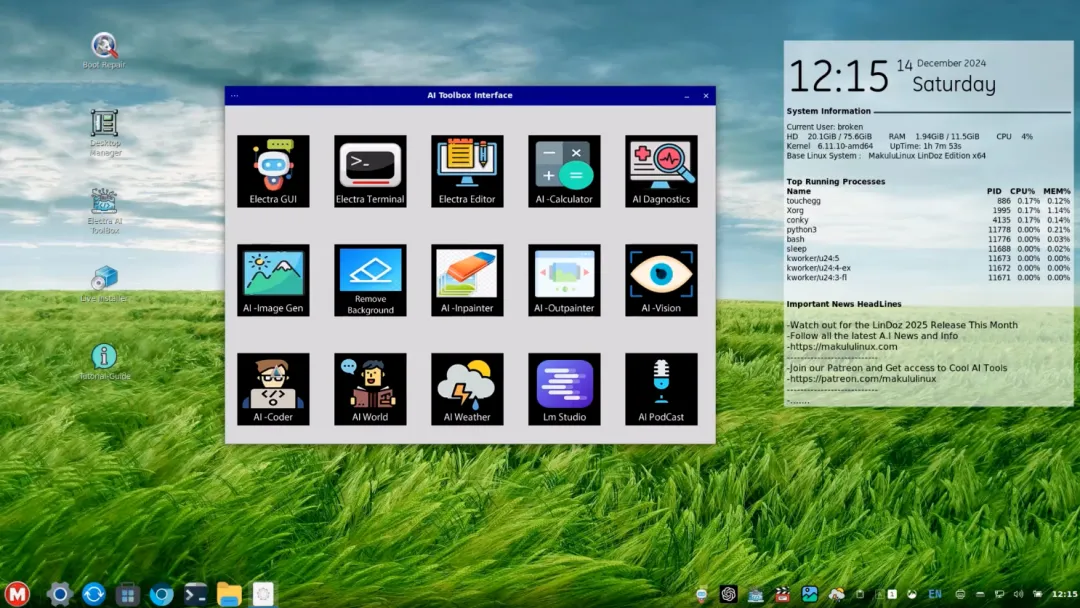Select the Tutorial-Guide desktop icon
The height and width of the screenshot is (608, 1080).
[x=104, y=362]
